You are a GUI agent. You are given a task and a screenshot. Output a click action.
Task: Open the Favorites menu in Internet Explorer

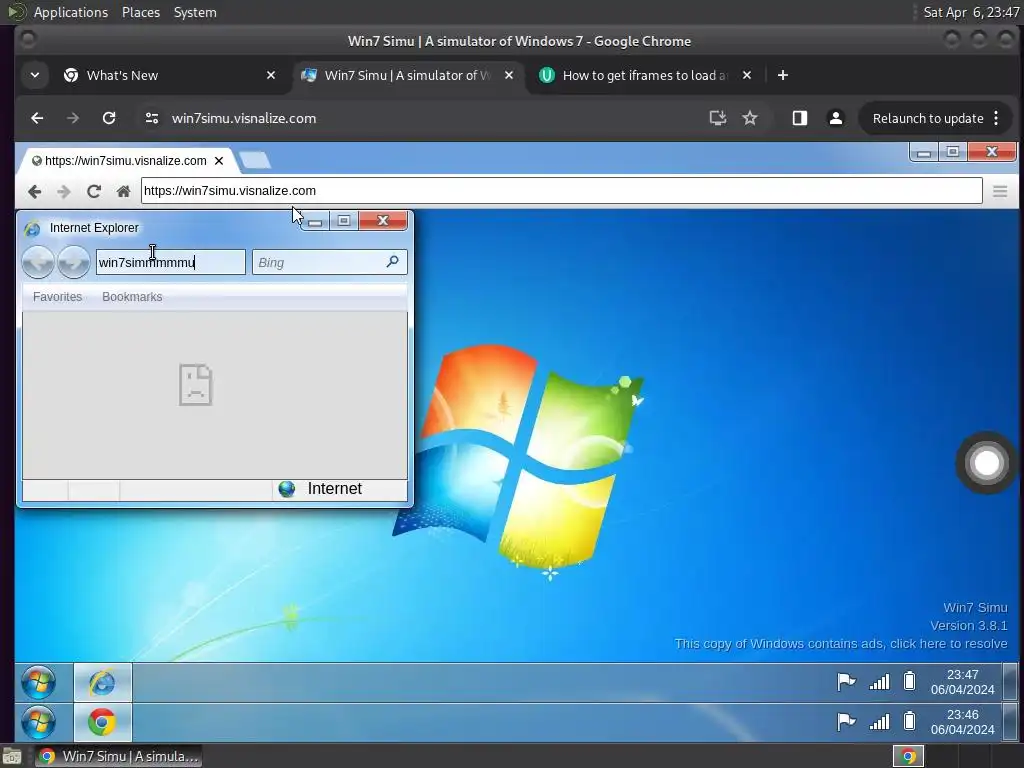click(57, 296)
